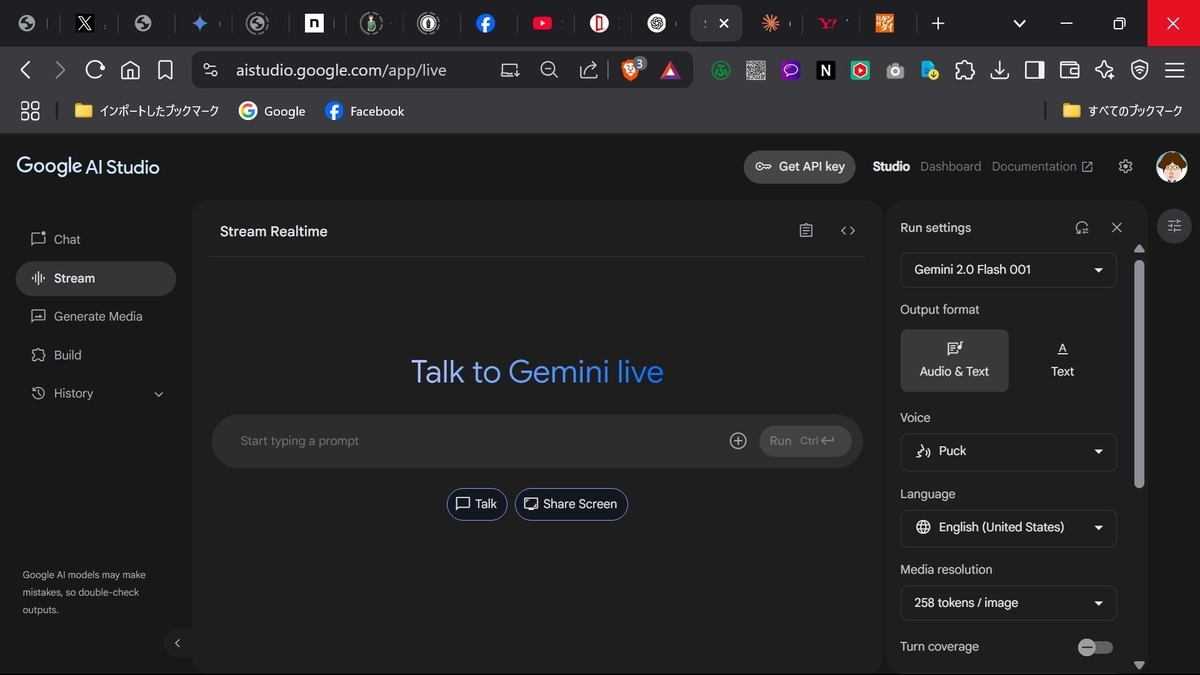Viewport: 1200px width, 675px height.
Task: Open the apps grid in bookmarks bar
Action: [30, 111]
